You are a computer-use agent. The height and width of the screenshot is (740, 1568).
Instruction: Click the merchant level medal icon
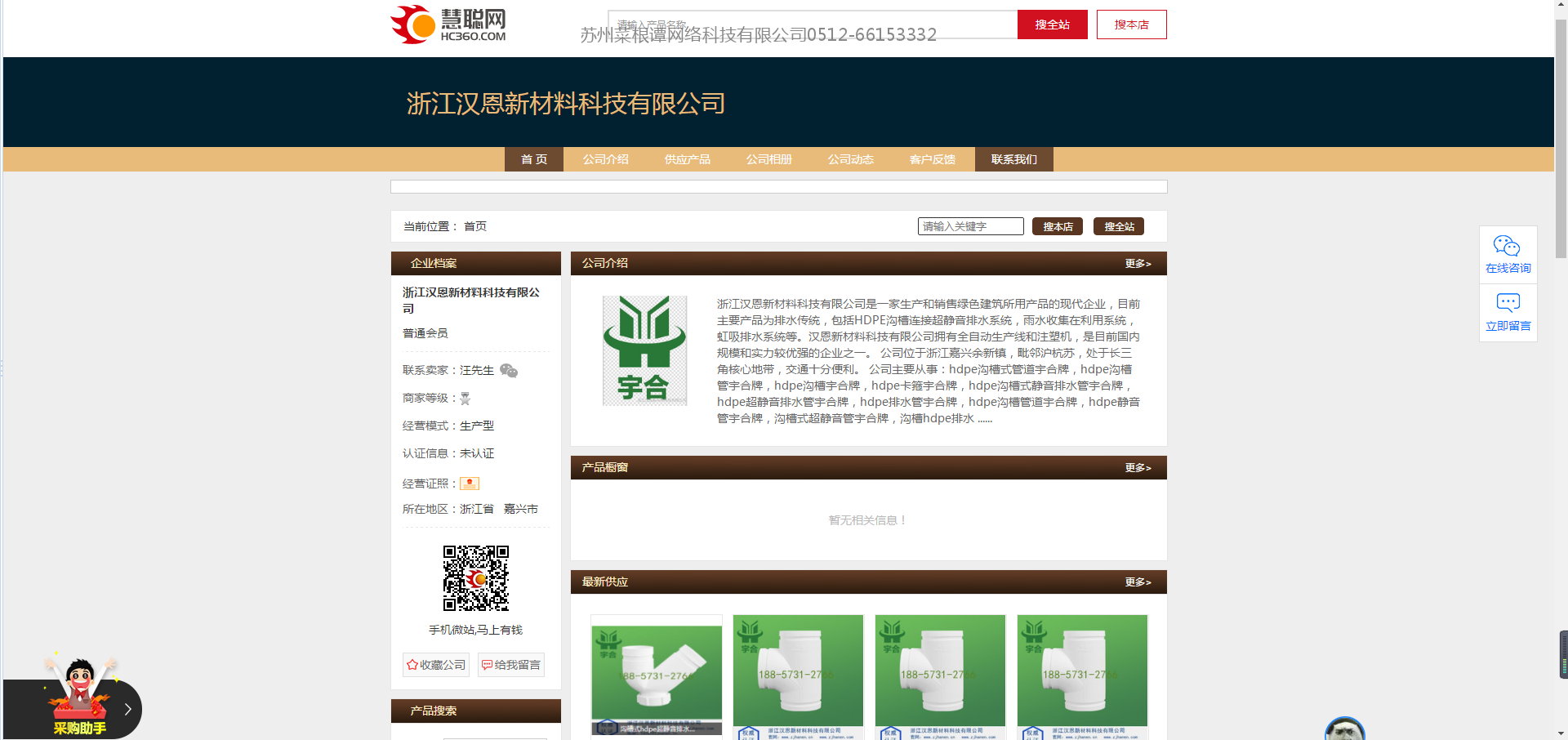[465, 399]
